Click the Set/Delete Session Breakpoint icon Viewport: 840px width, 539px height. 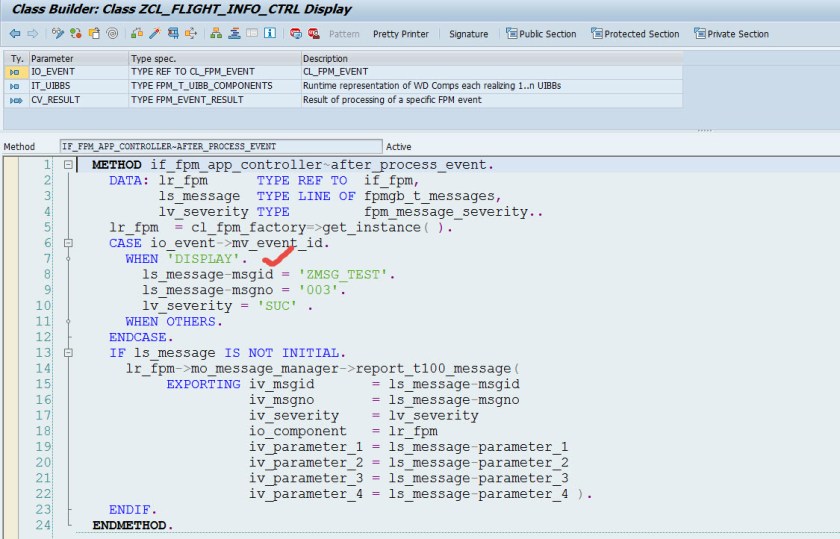296,34
